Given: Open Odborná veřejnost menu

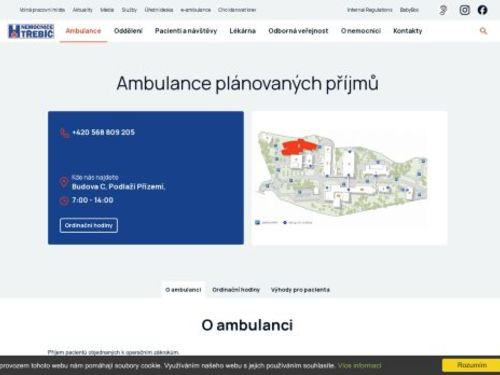Looking at the screenshot, I should (x=298, y=31).
